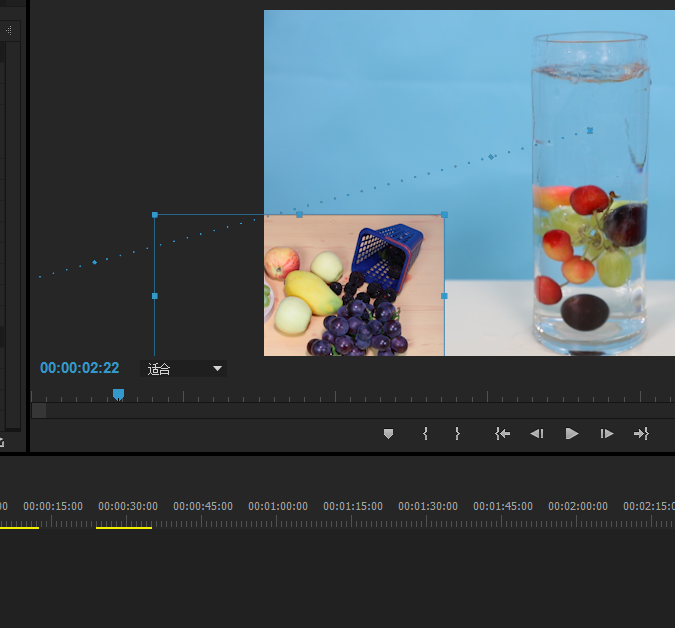Step back one frame

point(537,433)
